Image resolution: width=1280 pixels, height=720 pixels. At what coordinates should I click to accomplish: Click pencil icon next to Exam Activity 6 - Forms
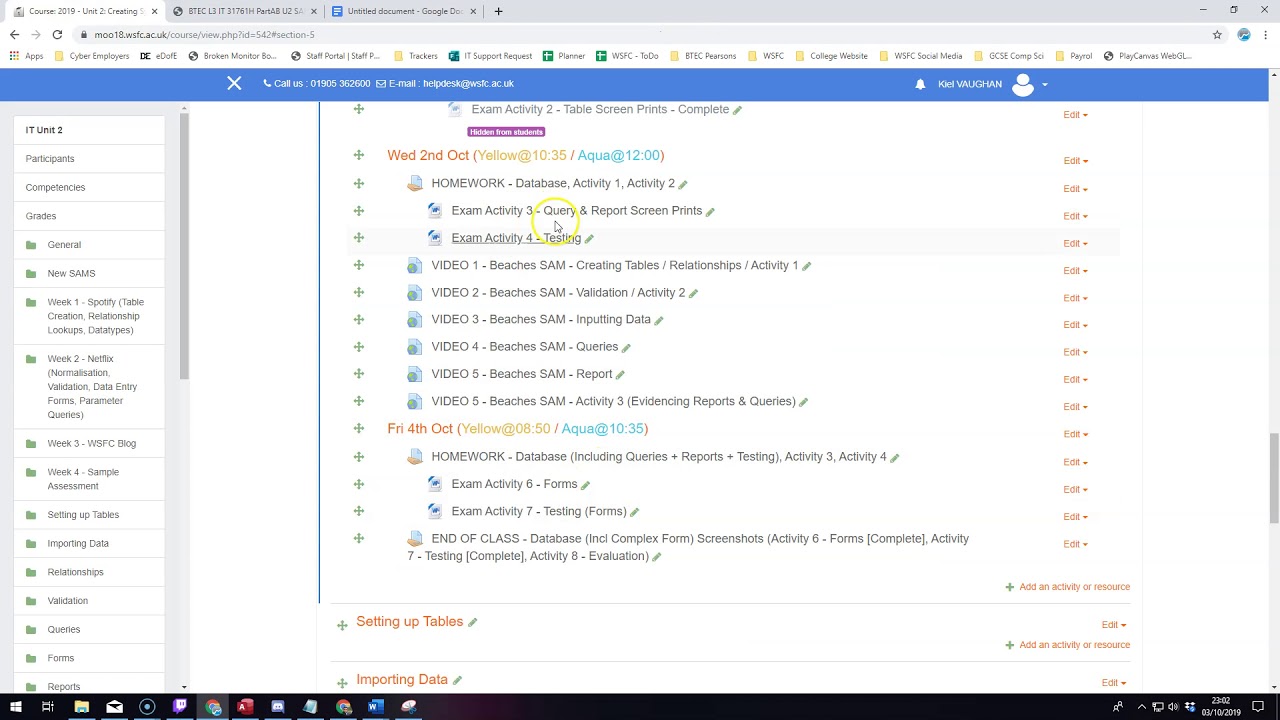pyautogui.click(x=585, y=485)
